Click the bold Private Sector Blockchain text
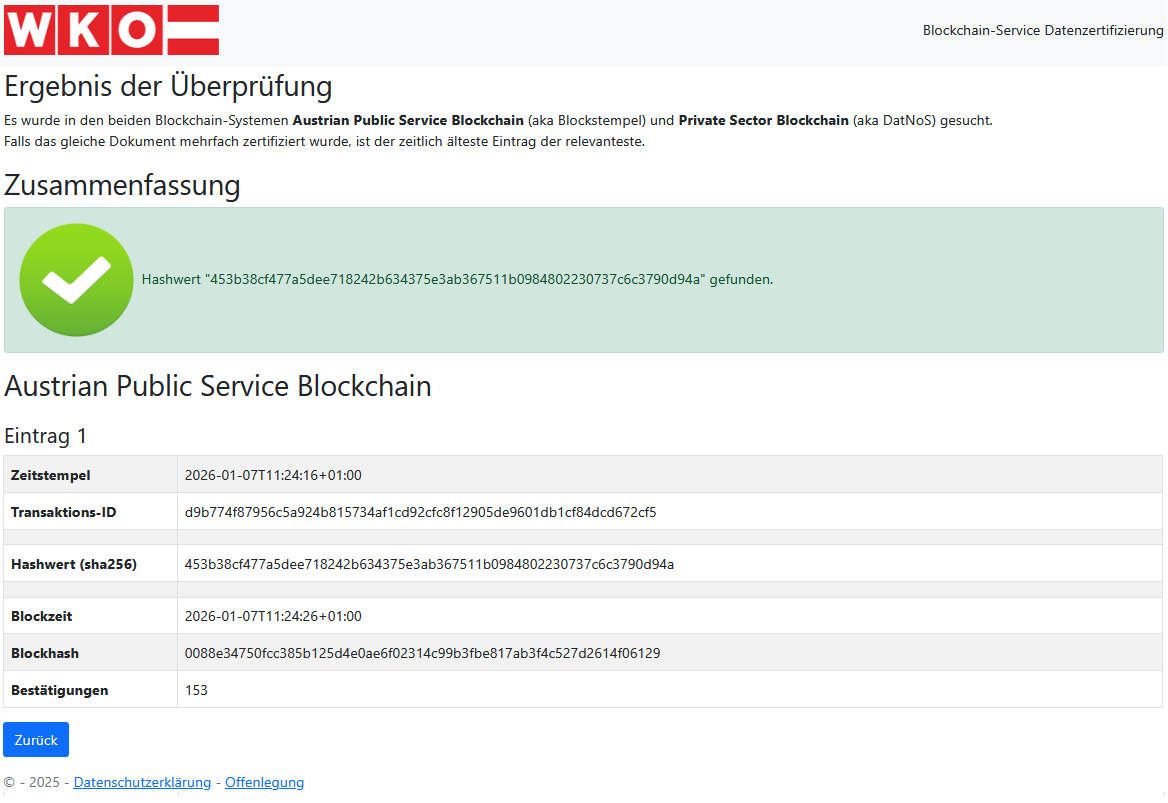The image size is (1168, 803). point(763,121)
